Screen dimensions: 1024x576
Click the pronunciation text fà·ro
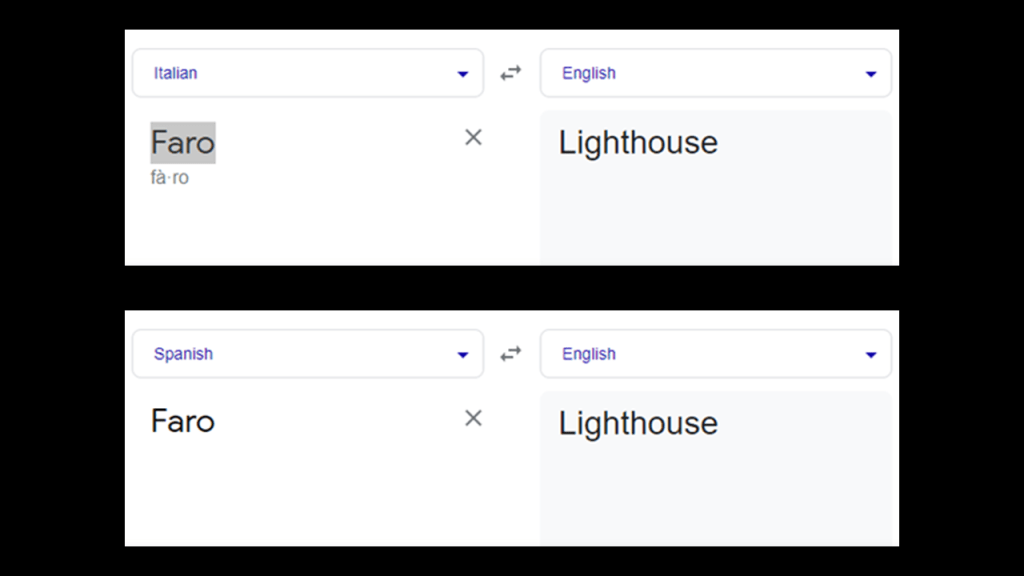[x=170, y=178]
